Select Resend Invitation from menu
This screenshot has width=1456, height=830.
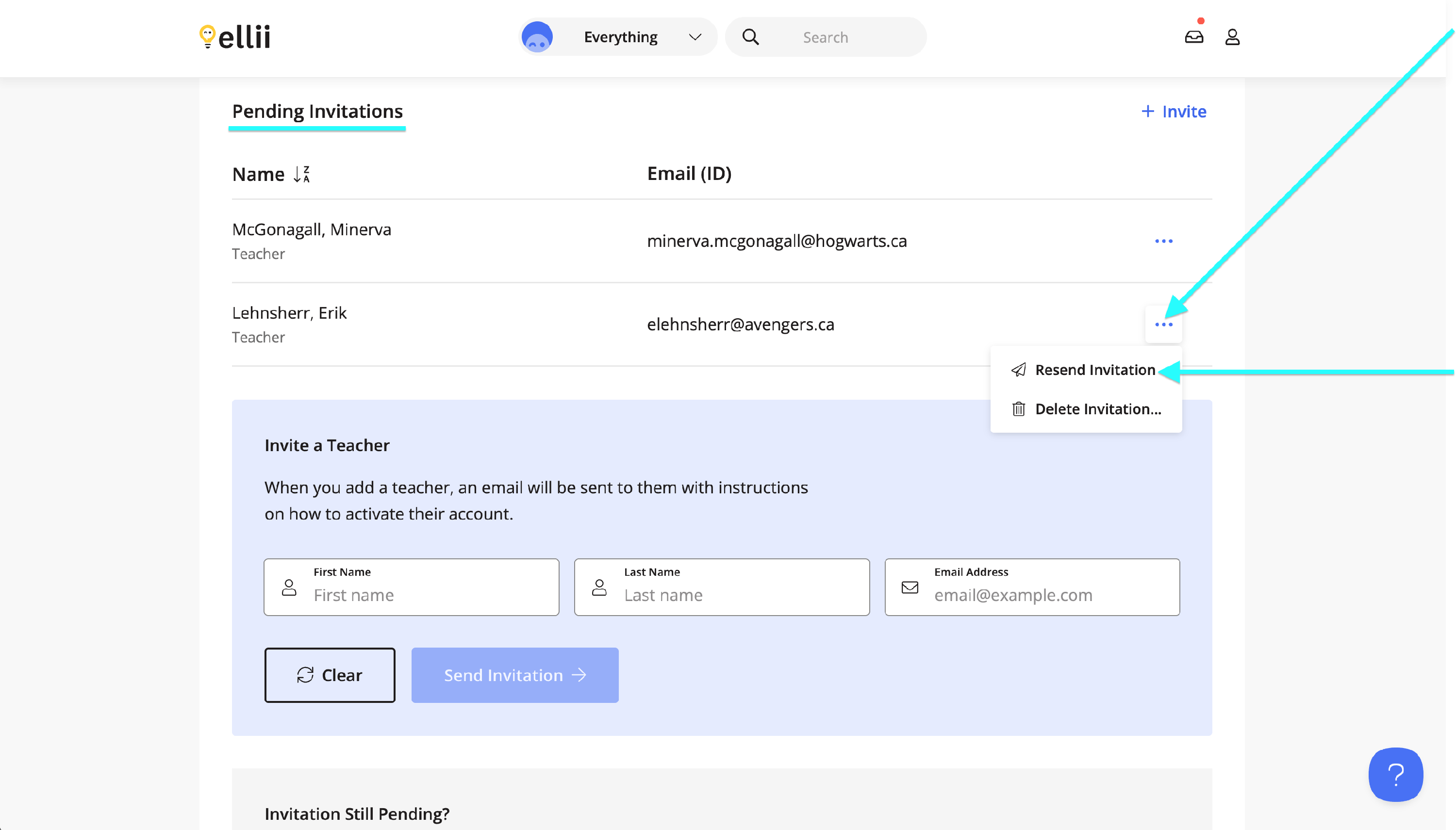tap(1094, 370)
